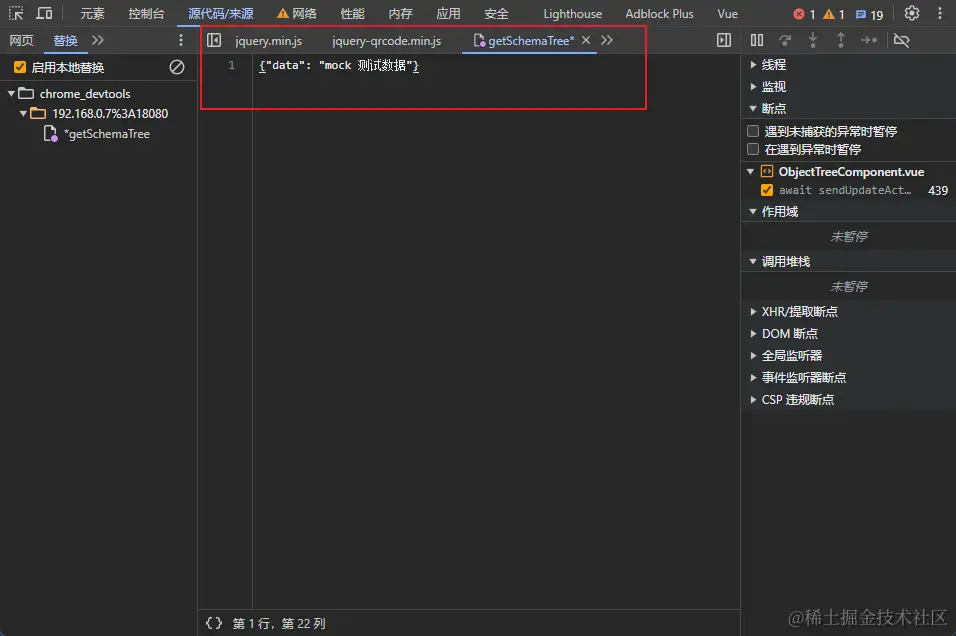Click the inspect element picker icon
This screenshot has height=636, width=956.
pyautogui.click(x=17, y=14)
